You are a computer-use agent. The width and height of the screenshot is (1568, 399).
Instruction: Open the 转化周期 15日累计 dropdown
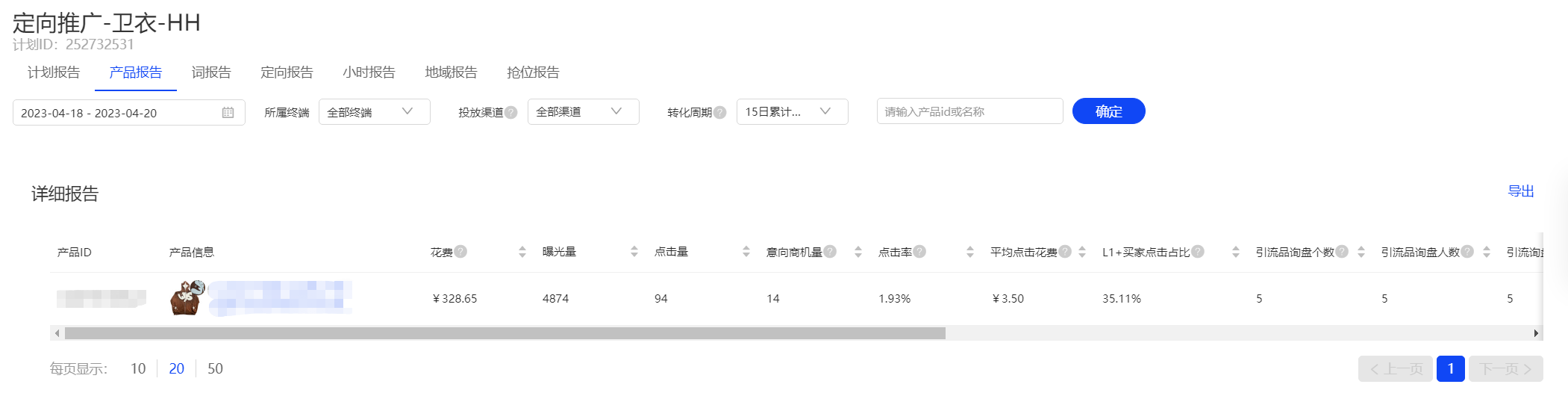(792, 112)
